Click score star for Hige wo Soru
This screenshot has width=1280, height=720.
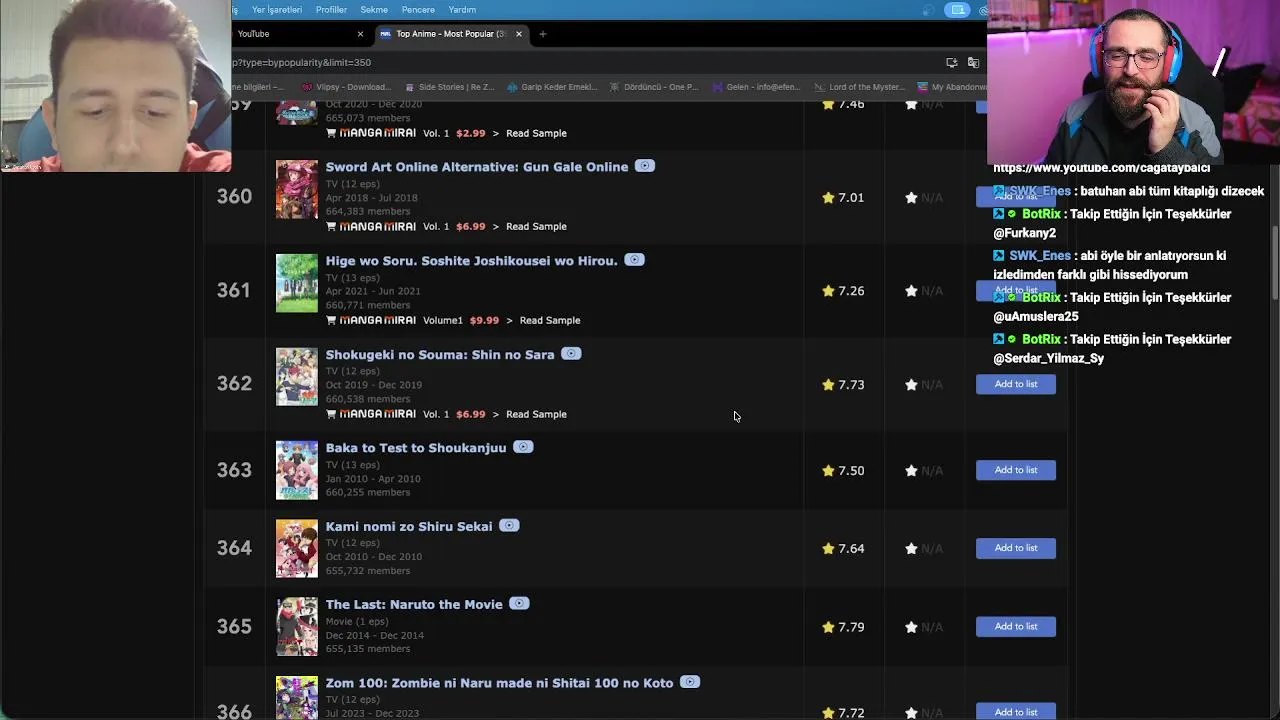(x=828, y=291)
